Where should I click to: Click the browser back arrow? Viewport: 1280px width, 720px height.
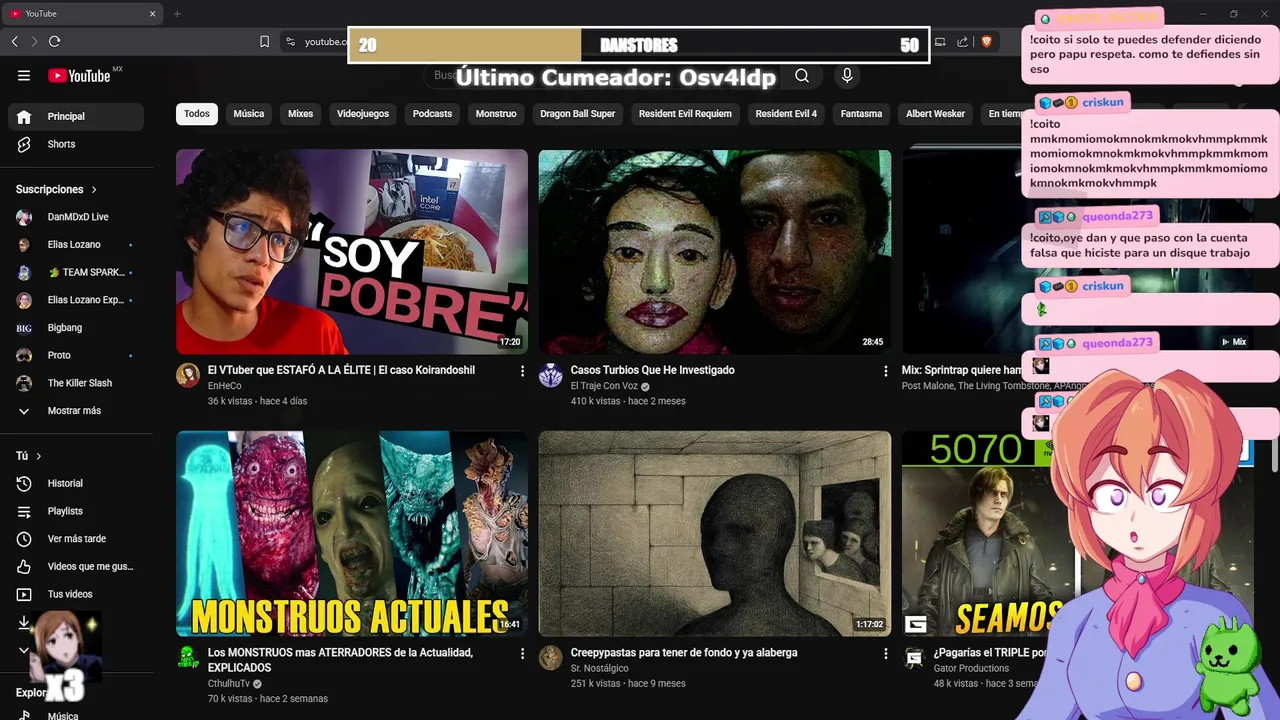(x=14, y=41)
